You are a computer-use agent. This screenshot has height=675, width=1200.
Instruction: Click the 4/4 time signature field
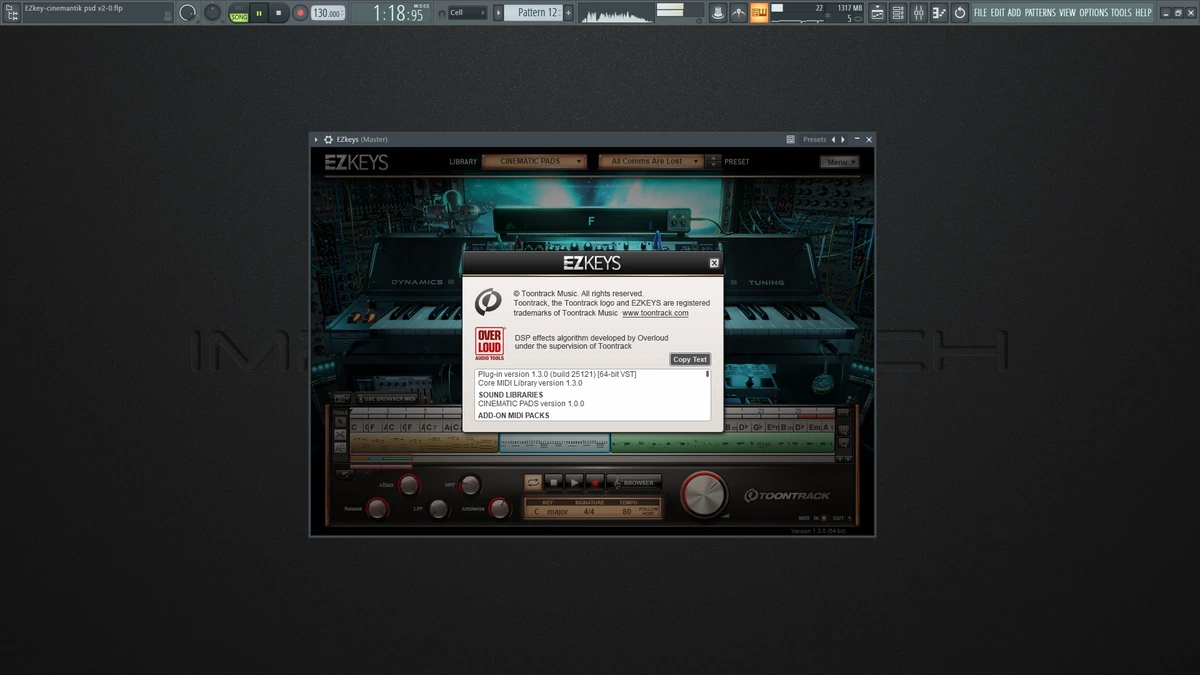pos(589,511)
